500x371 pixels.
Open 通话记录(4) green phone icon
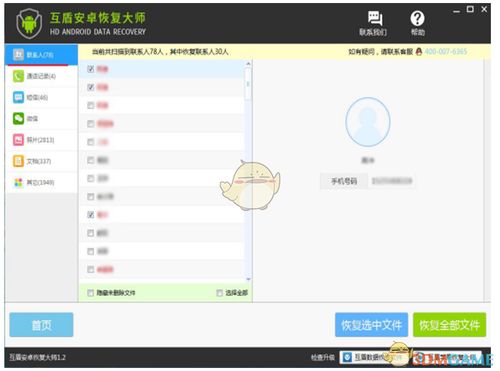click(18, 76)
